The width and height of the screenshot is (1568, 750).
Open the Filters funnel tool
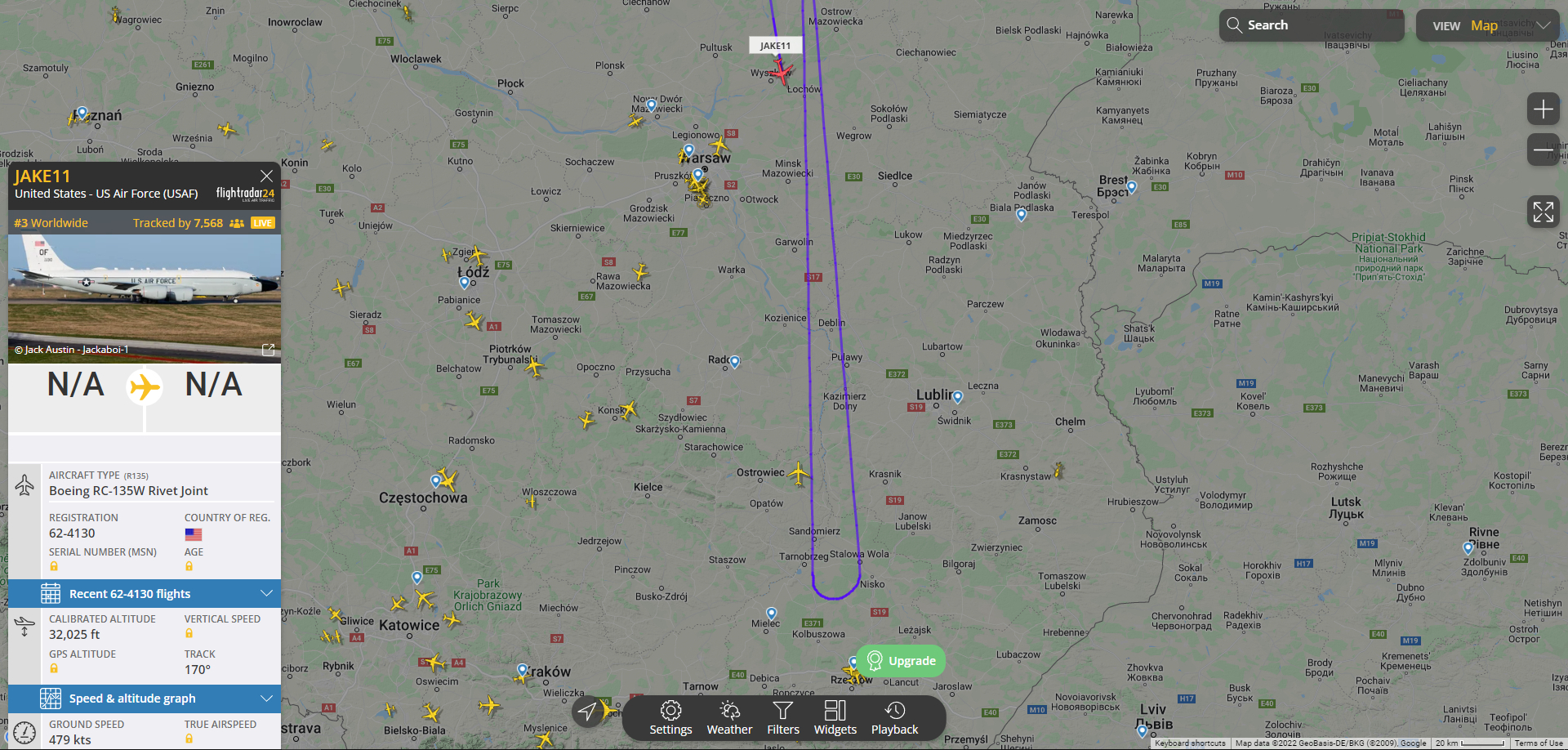click(783, 718)
